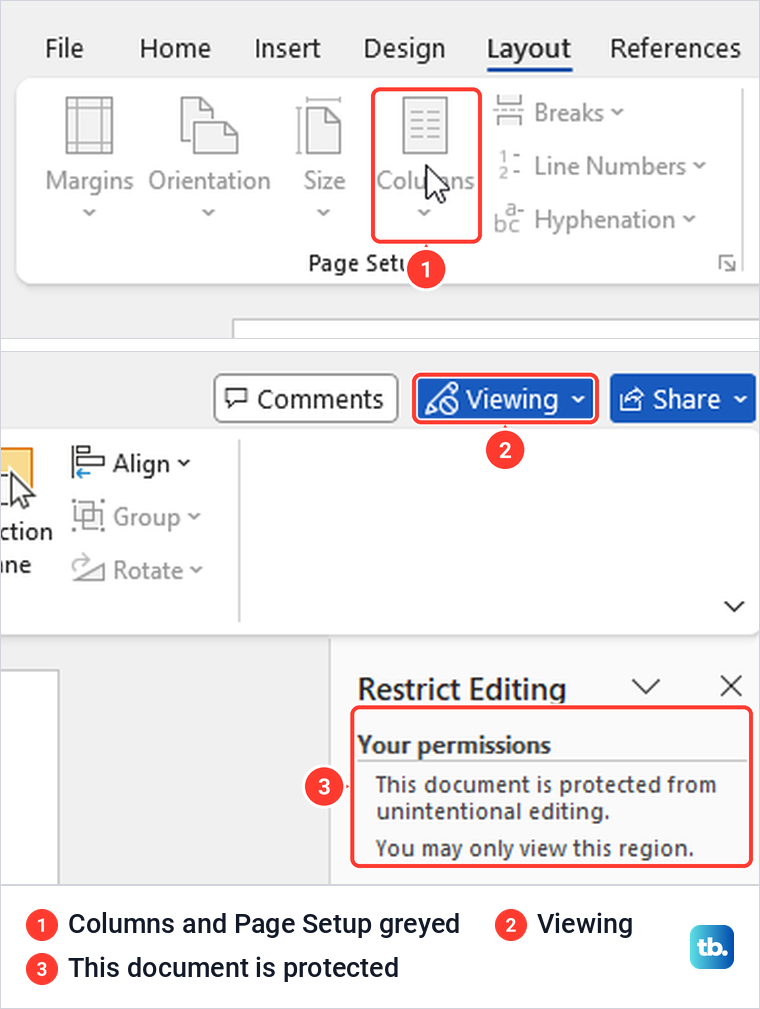Open the Group dropdown

pyautogui.click(x=136, y=517)
